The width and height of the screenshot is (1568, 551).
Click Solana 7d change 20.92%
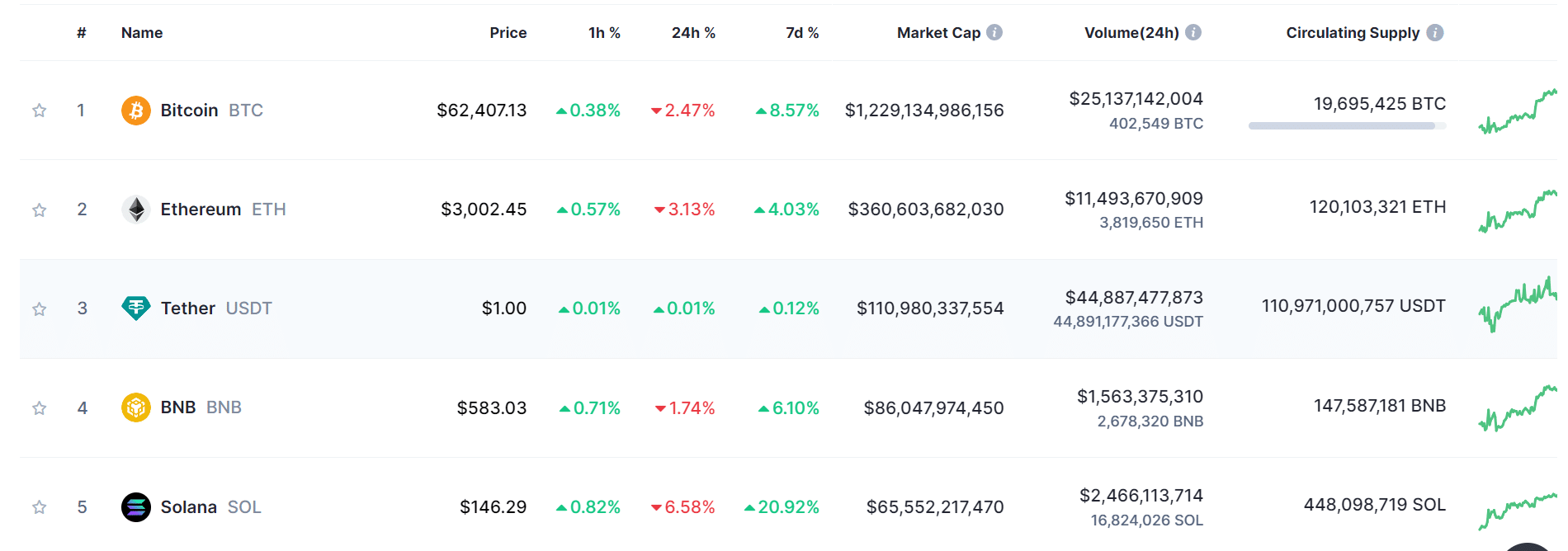click(782, 506)
